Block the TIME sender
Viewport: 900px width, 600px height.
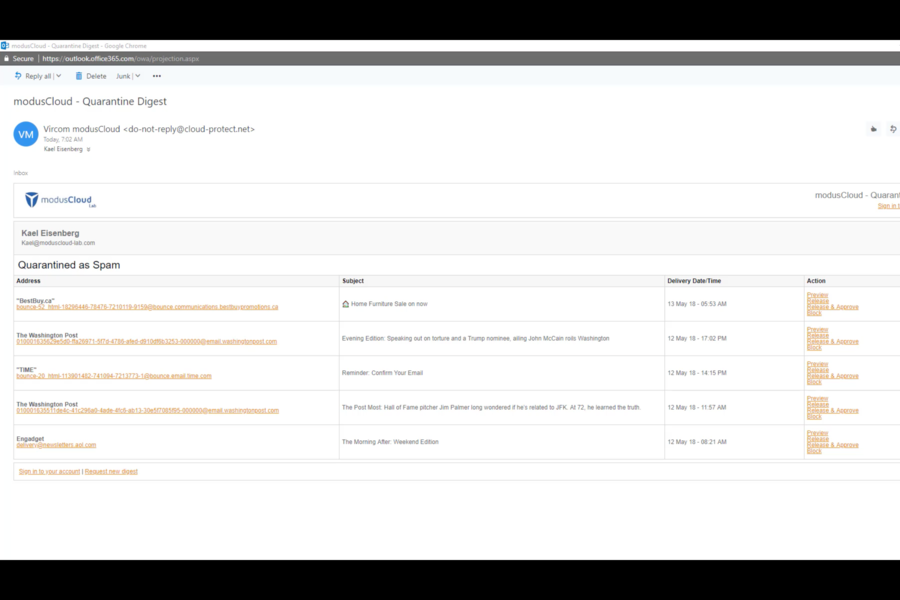pos(814,382)
